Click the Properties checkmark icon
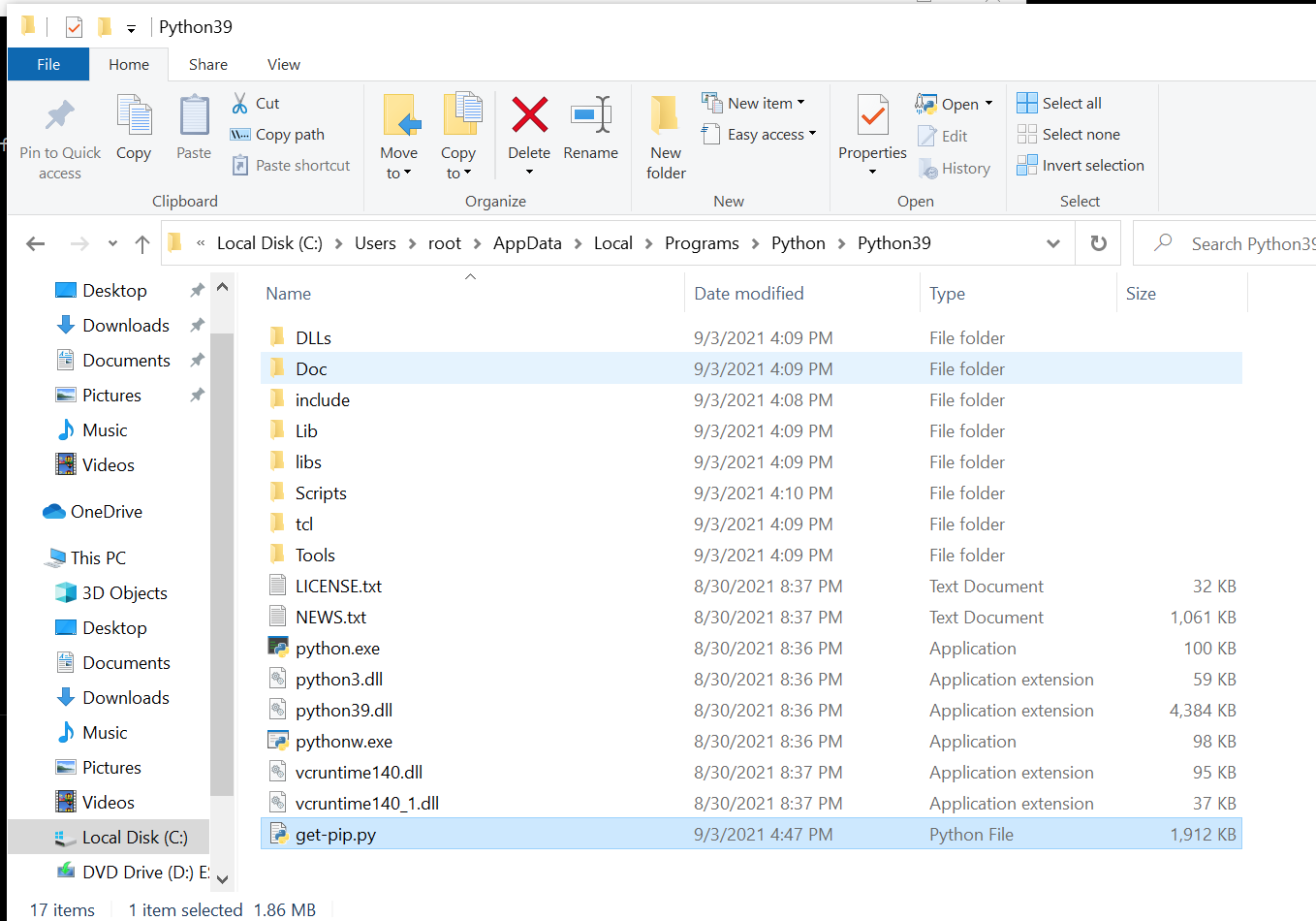This screenshot has height=921, width=1316. click(873, 115)
